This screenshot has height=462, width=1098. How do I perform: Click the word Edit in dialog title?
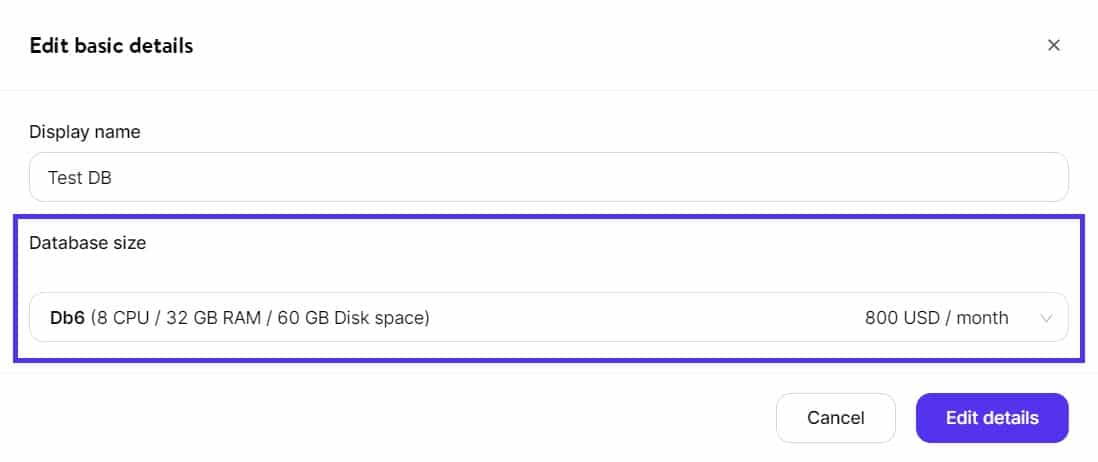(47, 45)
